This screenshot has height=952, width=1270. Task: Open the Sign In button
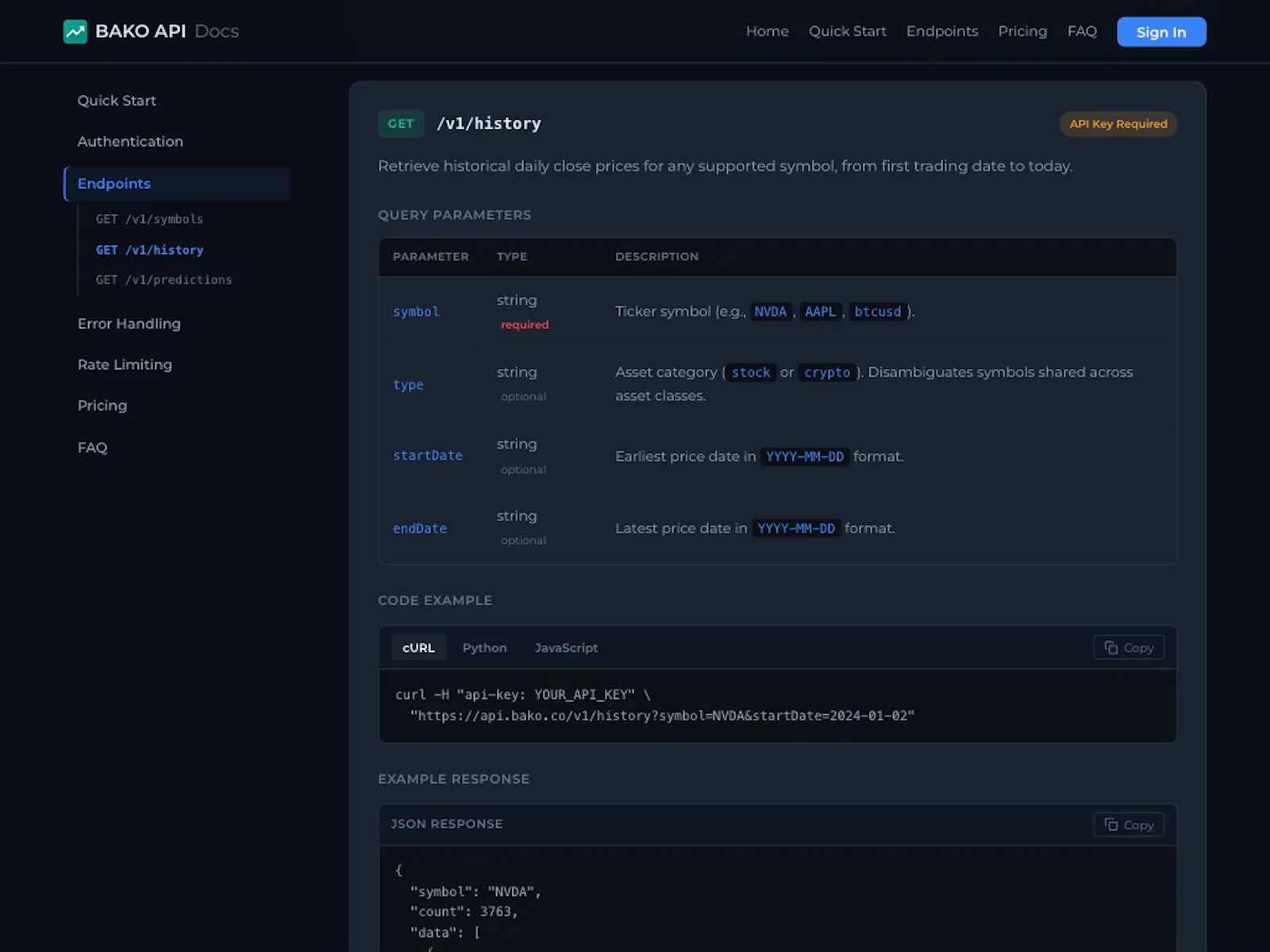(x=1161, y=32)
